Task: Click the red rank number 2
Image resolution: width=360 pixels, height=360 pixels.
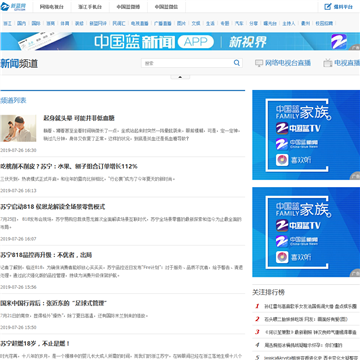Action: (257, 319)
